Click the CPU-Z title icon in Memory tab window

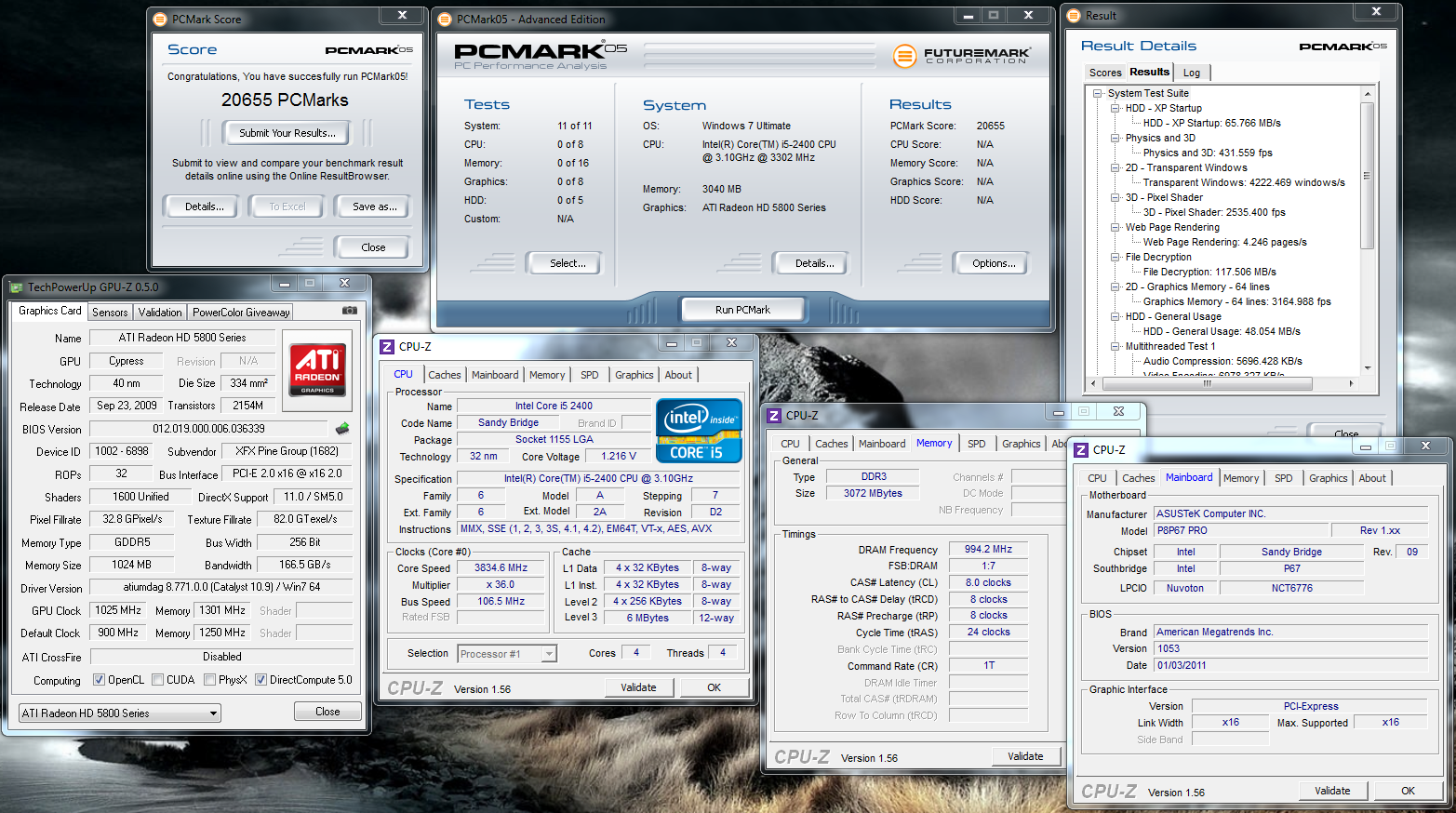pos(774,415)
